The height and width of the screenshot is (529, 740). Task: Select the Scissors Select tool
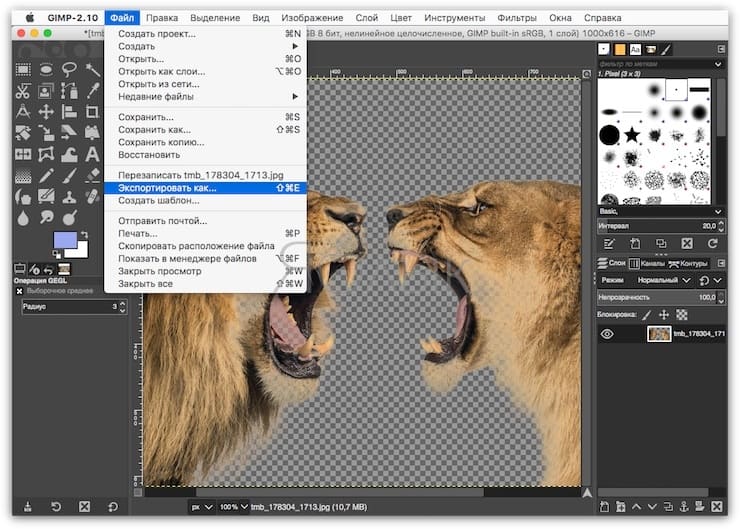click(23, 91)
